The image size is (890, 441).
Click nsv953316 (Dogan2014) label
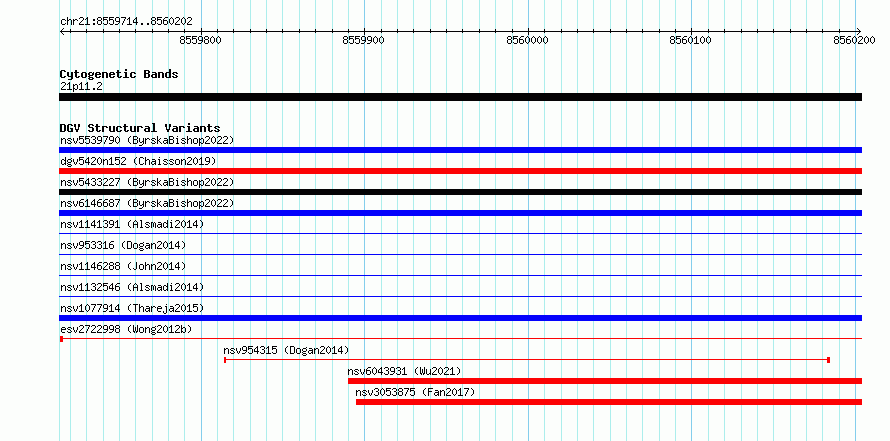click(123, 245)
